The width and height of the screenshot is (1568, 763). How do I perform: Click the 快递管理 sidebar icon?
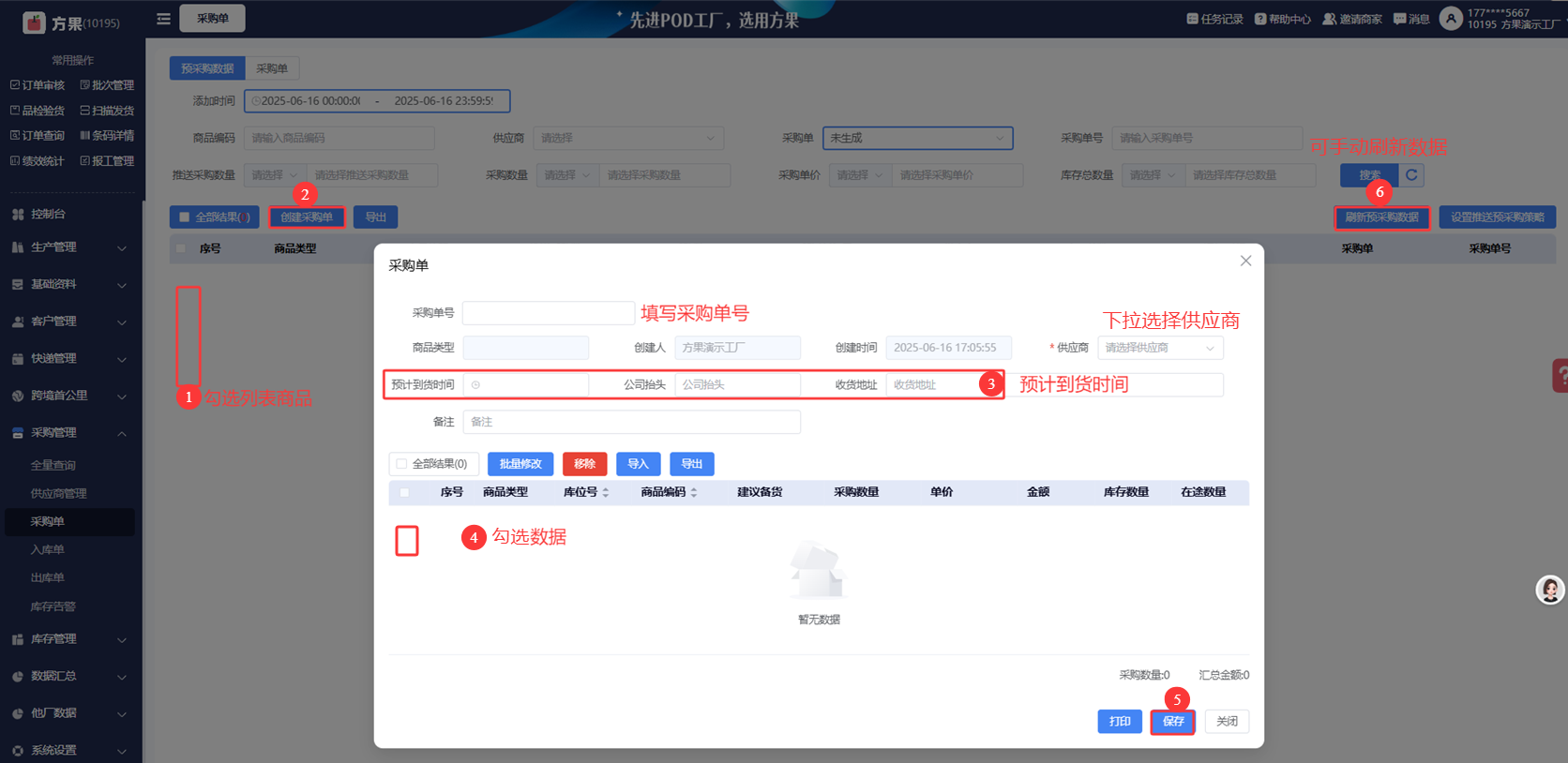pos(18,359)
